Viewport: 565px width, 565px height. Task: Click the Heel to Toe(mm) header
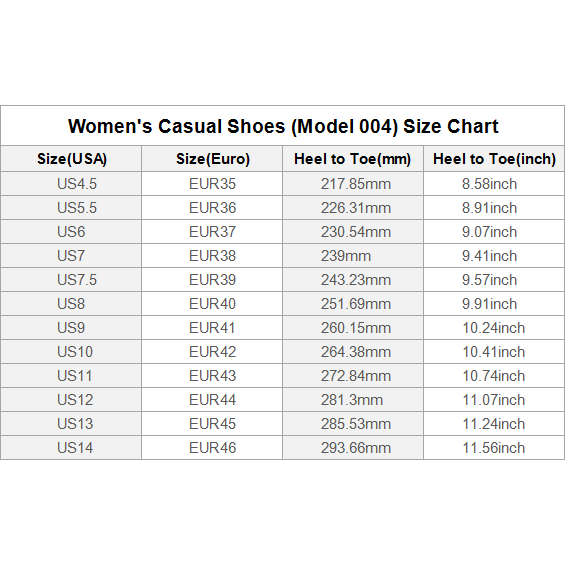pos(353,159)
